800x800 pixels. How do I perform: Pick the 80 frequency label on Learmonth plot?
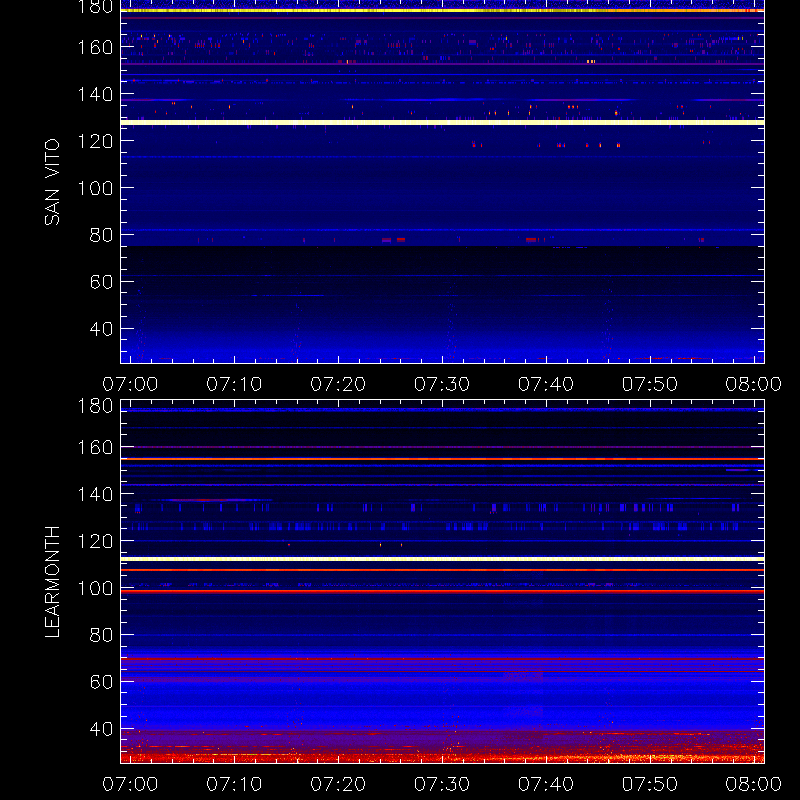click(x=102, y=635)
